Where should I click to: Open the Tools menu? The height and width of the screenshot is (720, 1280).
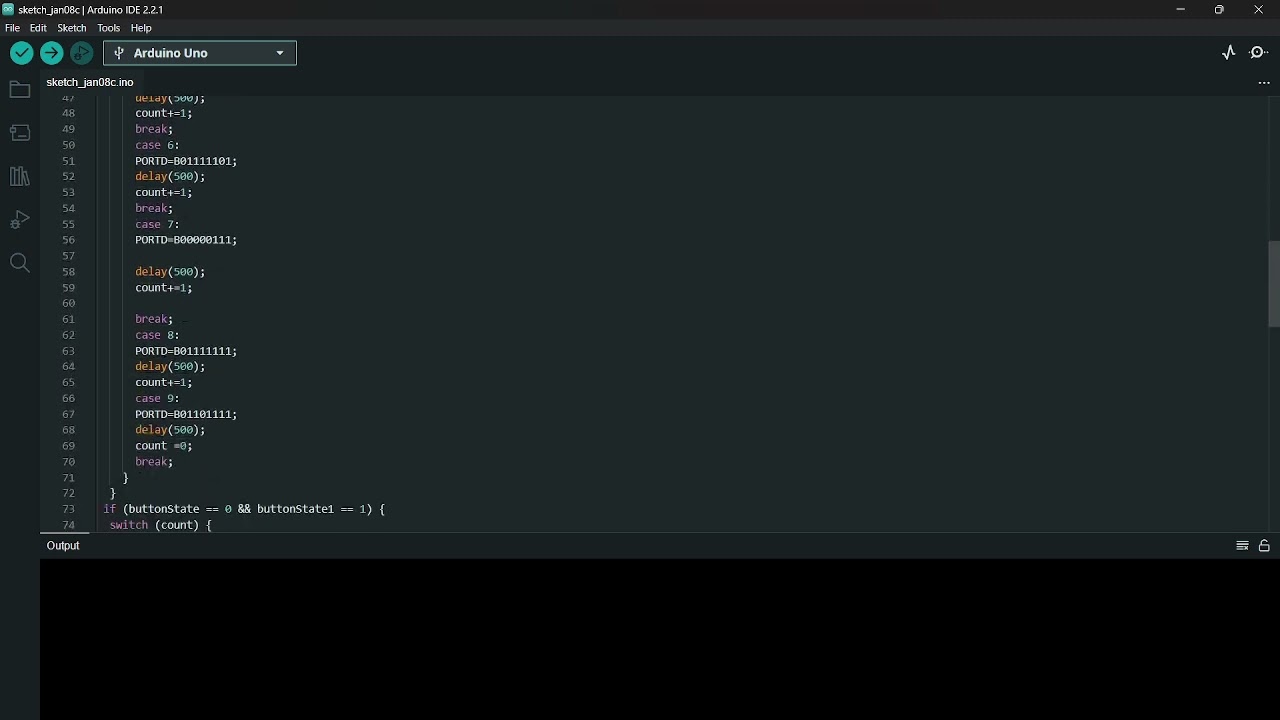point(109,28)
